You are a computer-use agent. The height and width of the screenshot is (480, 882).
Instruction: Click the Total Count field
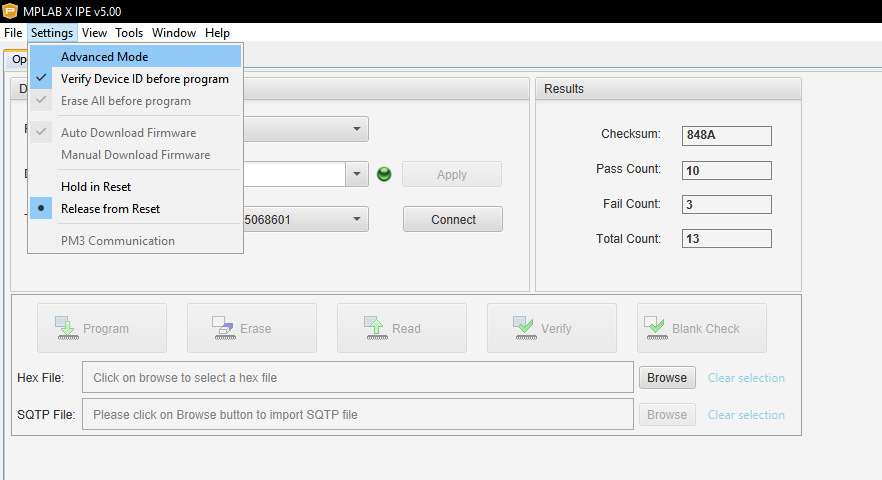[x=727, y=239]
